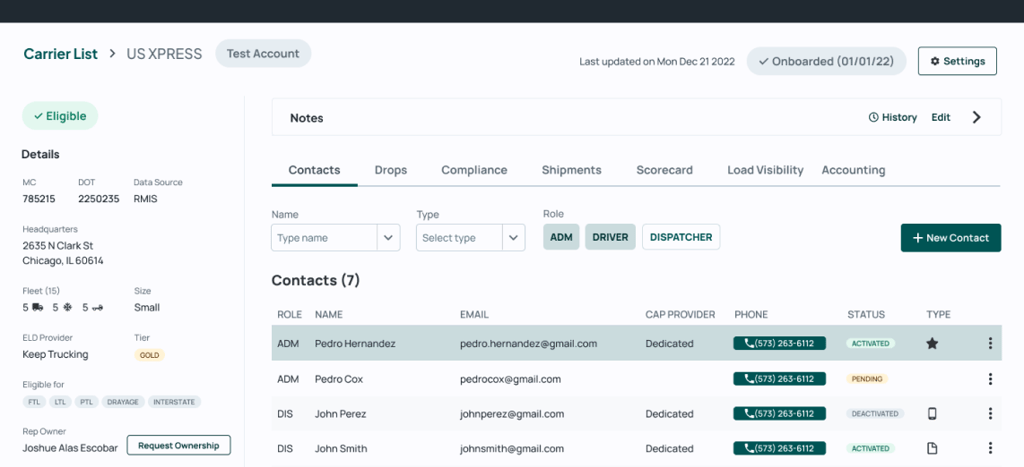The height and width of the screenshot is (467, 1024).
Task: Click the EMAIL column header
Action: pyautogui.click(x=474, y=314)
